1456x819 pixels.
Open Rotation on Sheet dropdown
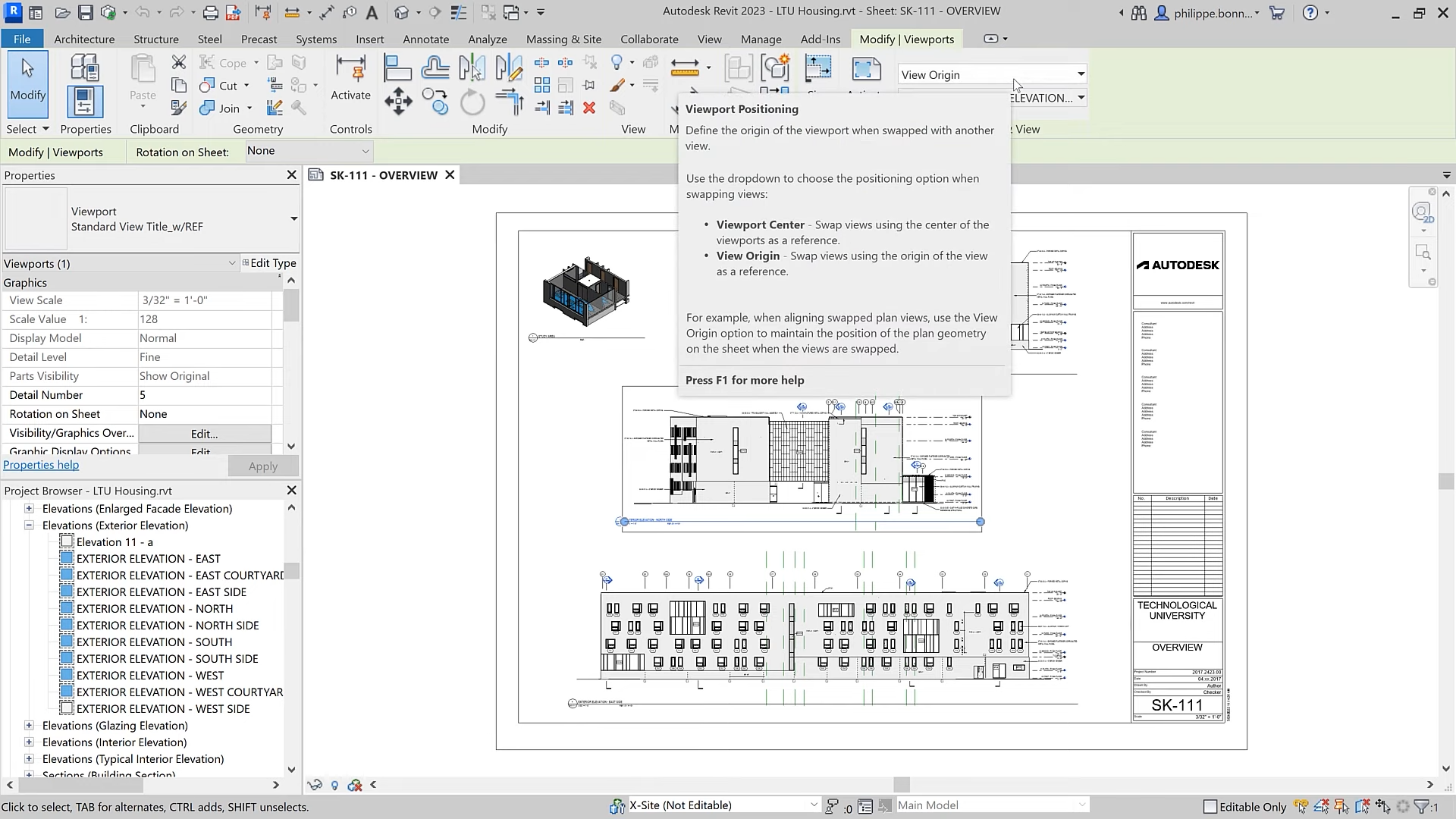365,152
